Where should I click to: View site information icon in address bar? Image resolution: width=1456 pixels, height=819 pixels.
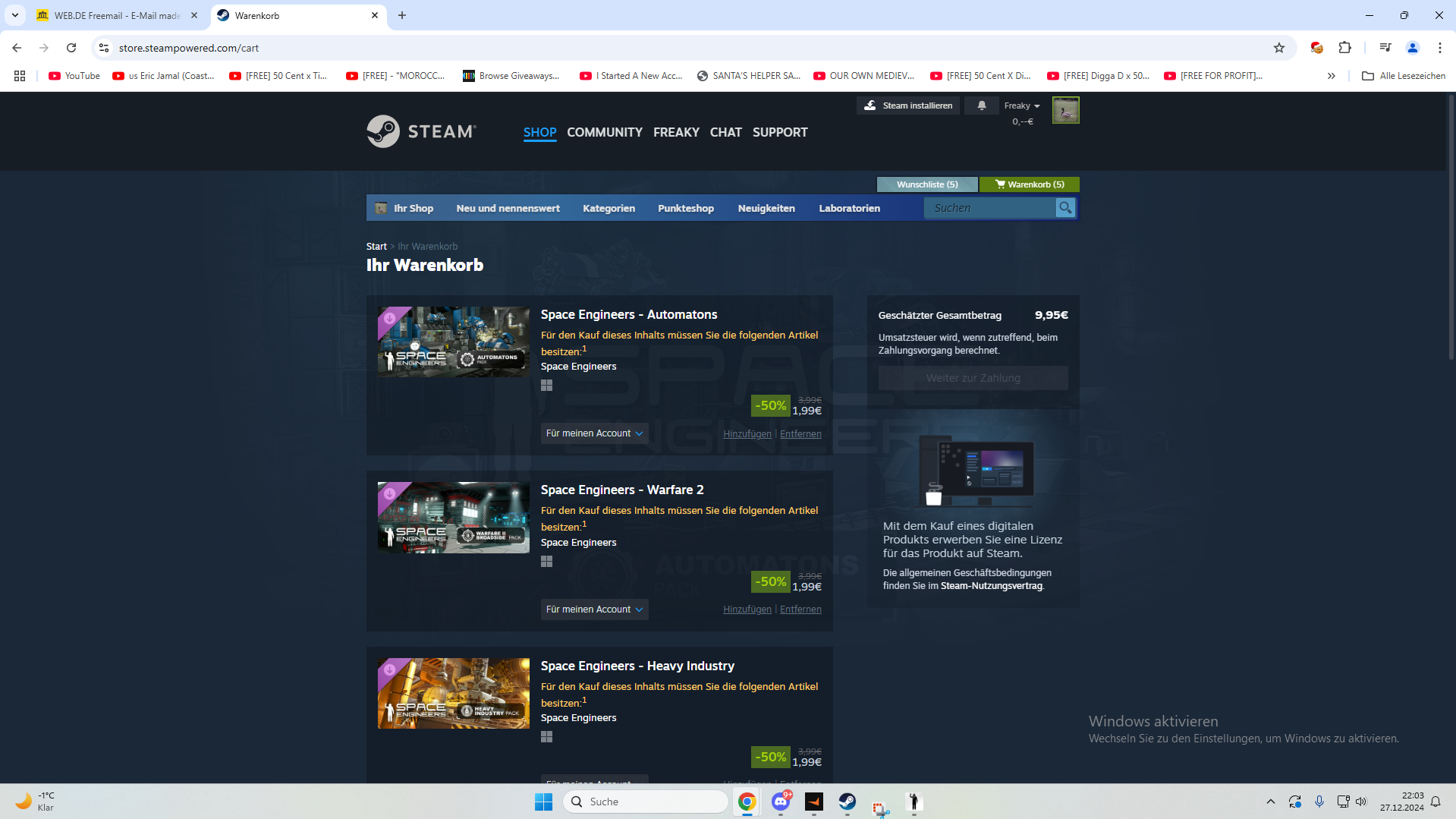click(104, 48)
